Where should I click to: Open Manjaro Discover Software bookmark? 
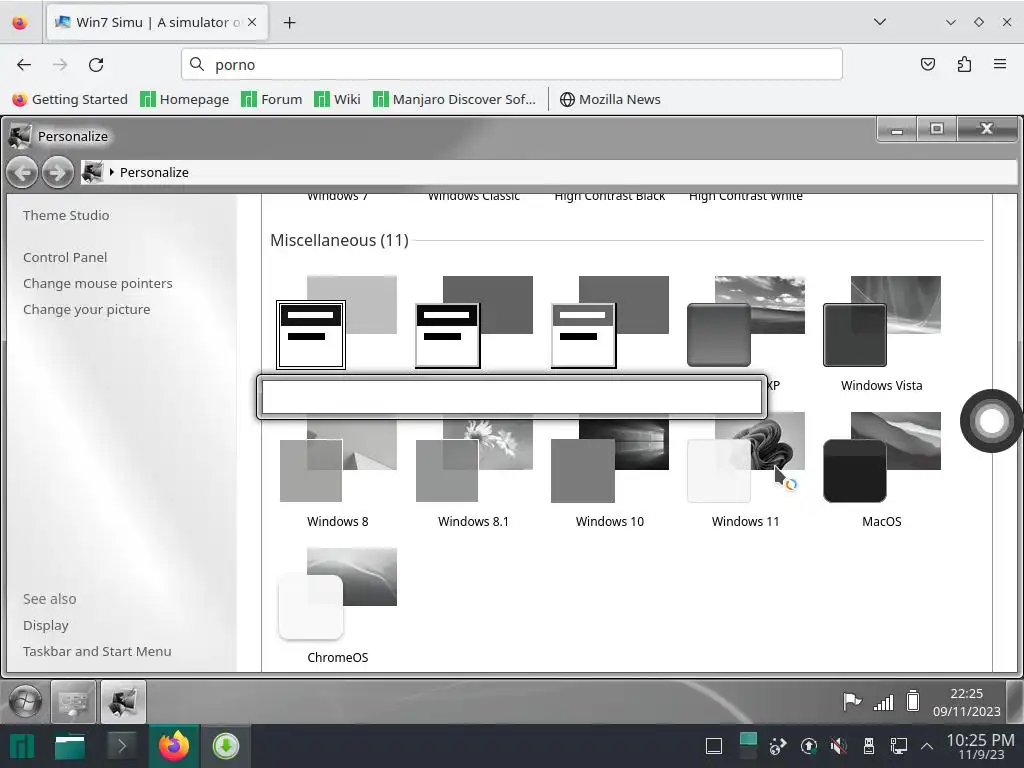(454, 99)
